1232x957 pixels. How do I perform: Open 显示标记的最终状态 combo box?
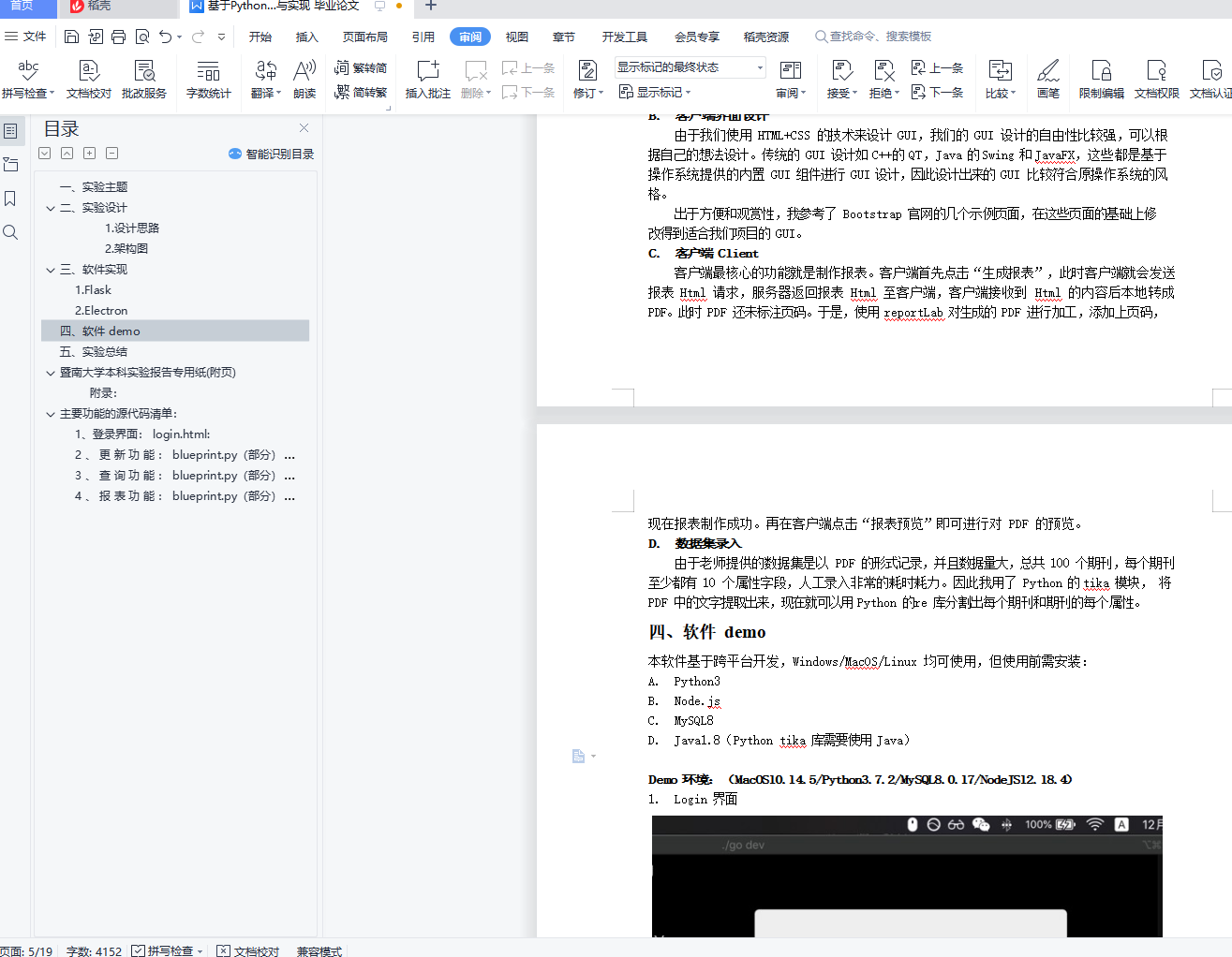coord(690,67)
